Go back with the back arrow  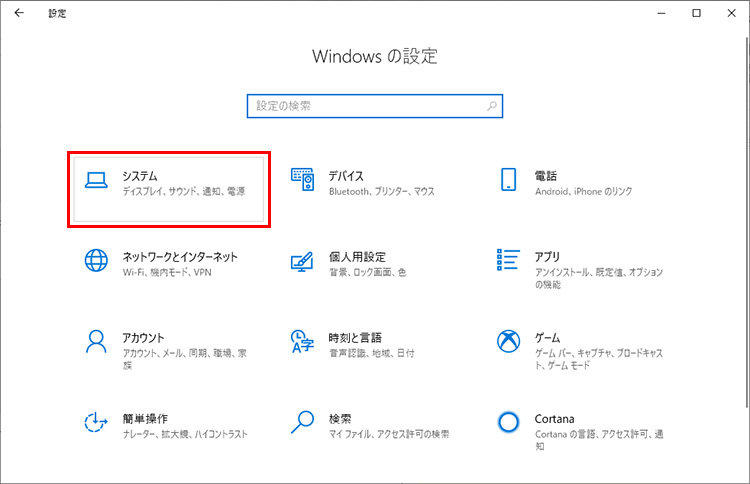[19, 13]
